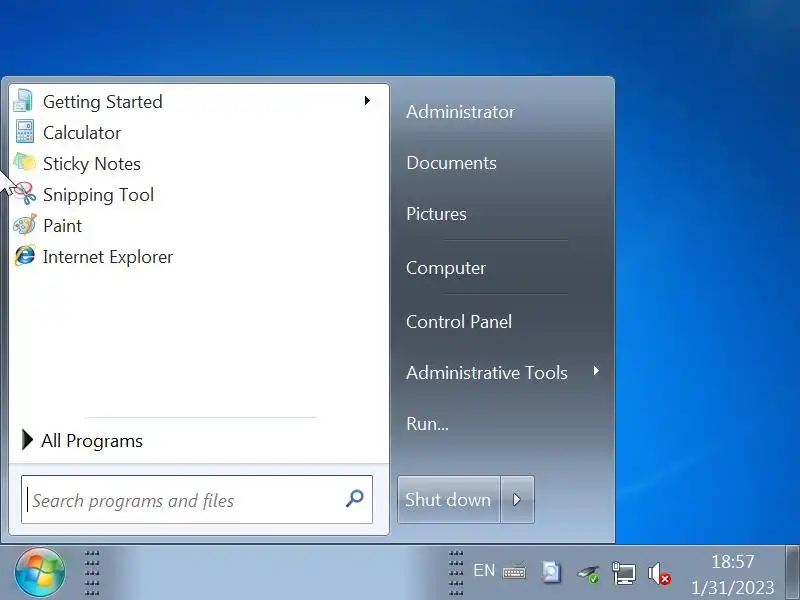Click the muted volume speaker icon
Image resolution: width=800 pixels, height=600 pixels.
[659, 573]
